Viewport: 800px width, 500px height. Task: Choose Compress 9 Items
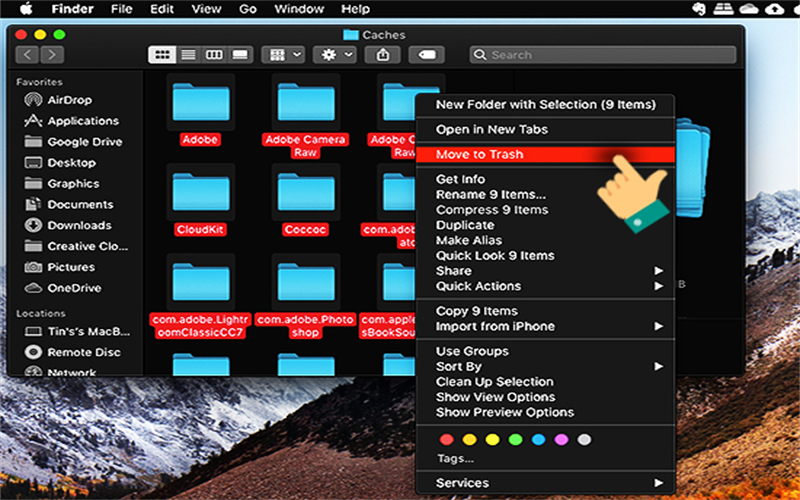tap(545, 210)
